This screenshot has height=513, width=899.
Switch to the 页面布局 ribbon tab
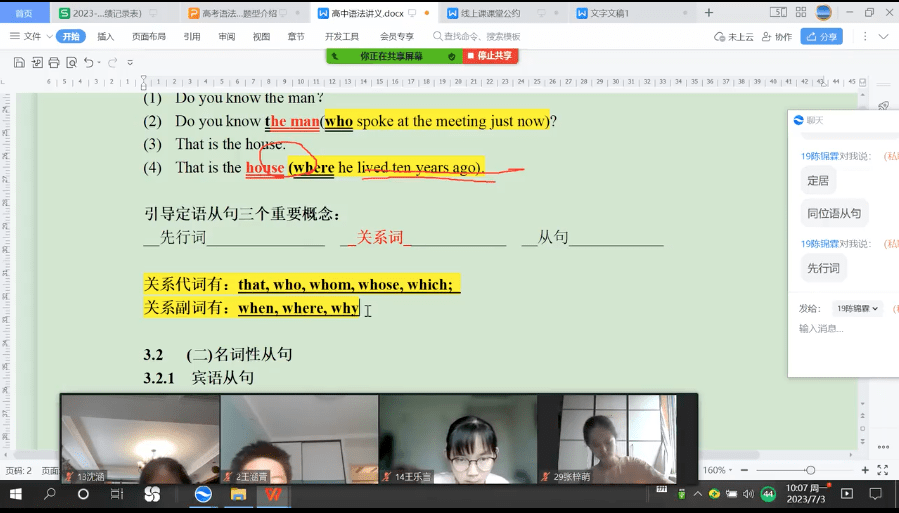tap(148, 36)
